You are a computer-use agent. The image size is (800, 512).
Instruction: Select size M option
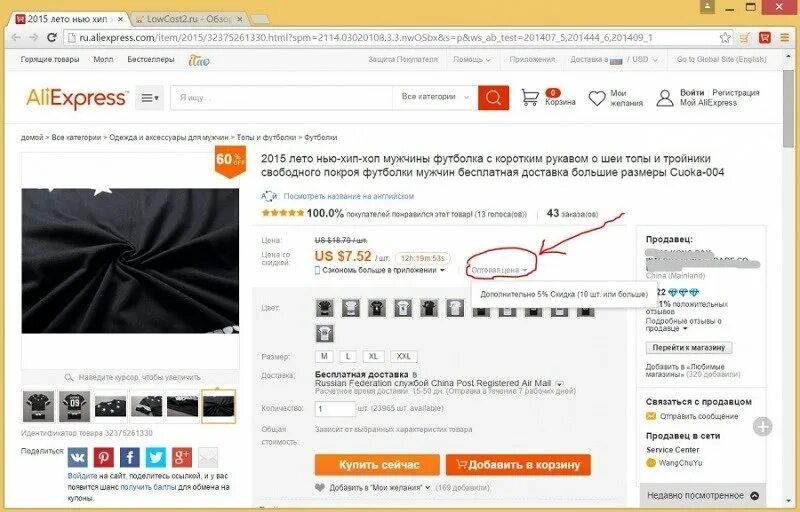point(324,356)
